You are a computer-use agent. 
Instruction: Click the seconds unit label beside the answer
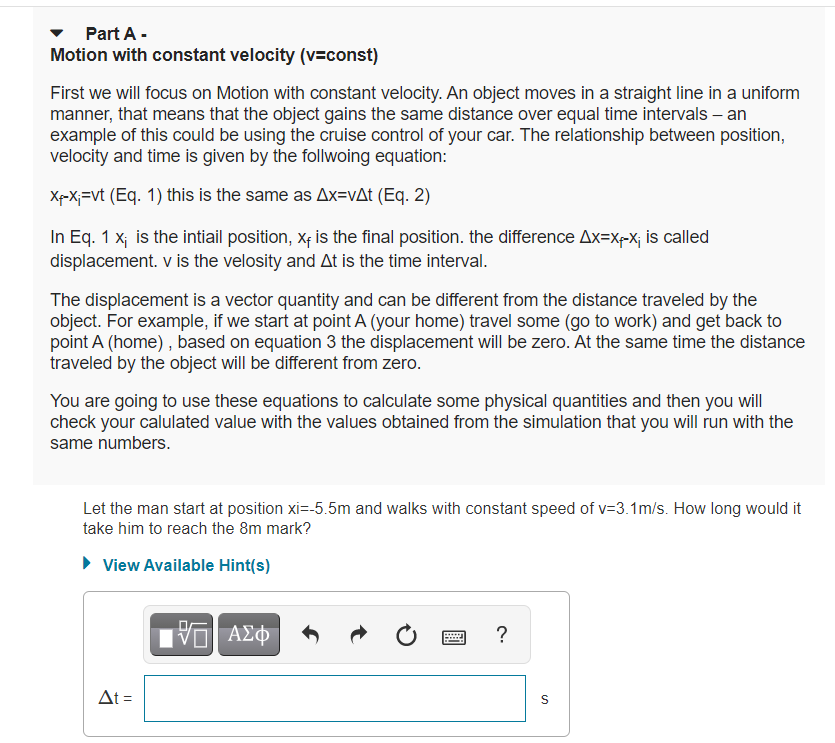pos(543,698)
